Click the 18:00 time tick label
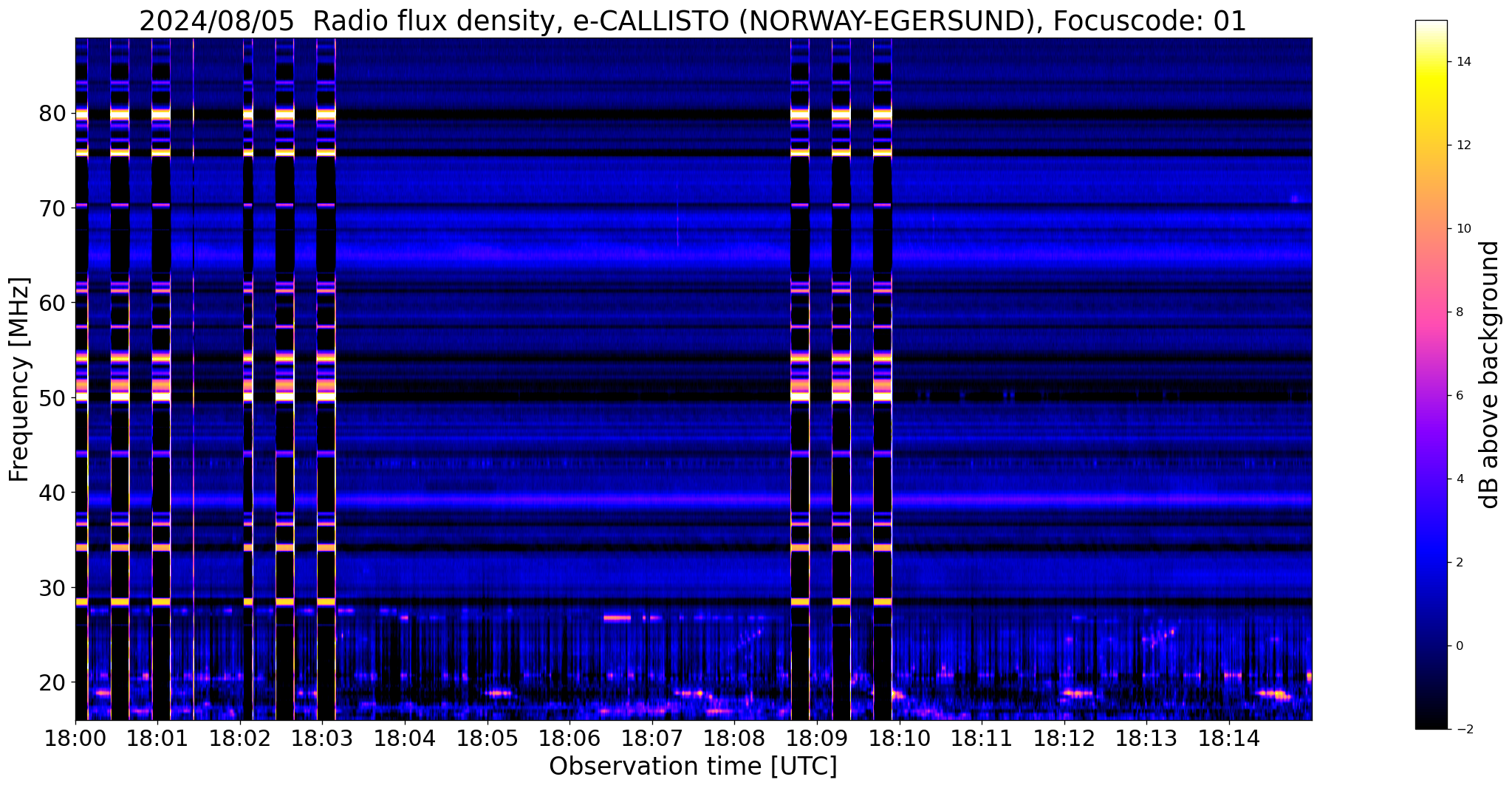The height and width of the screenshot is (788, 1512). click(x=75, y=739)
